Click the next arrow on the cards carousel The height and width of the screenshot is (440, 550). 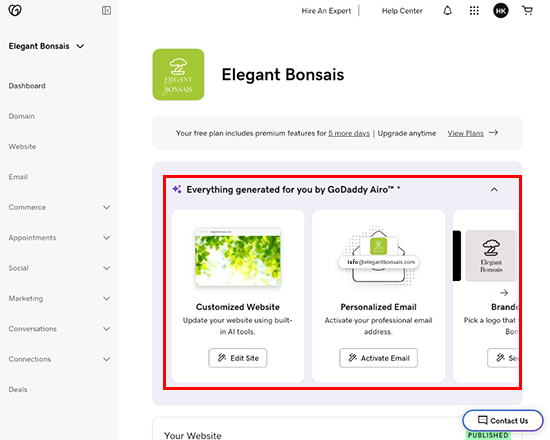[x=504, y=293]
